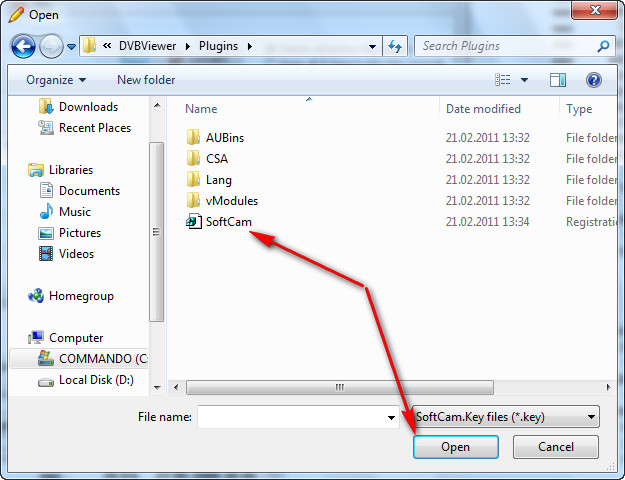Screen dimensions: 625x480
Task: Open the SoftCam.Key file type dropdown
Action: tap(506, 417)
